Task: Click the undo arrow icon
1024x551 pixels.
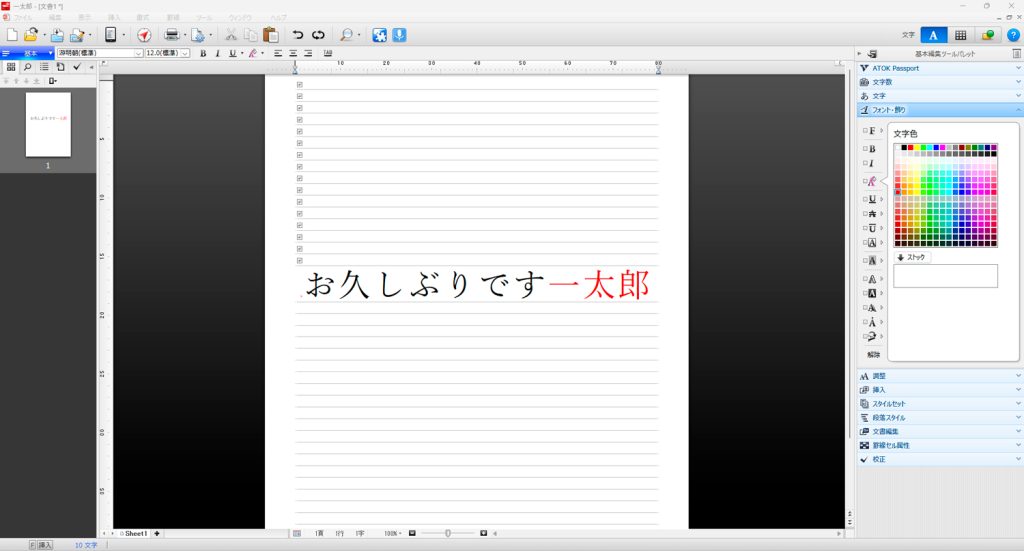Action: click(x=298, y=35)
